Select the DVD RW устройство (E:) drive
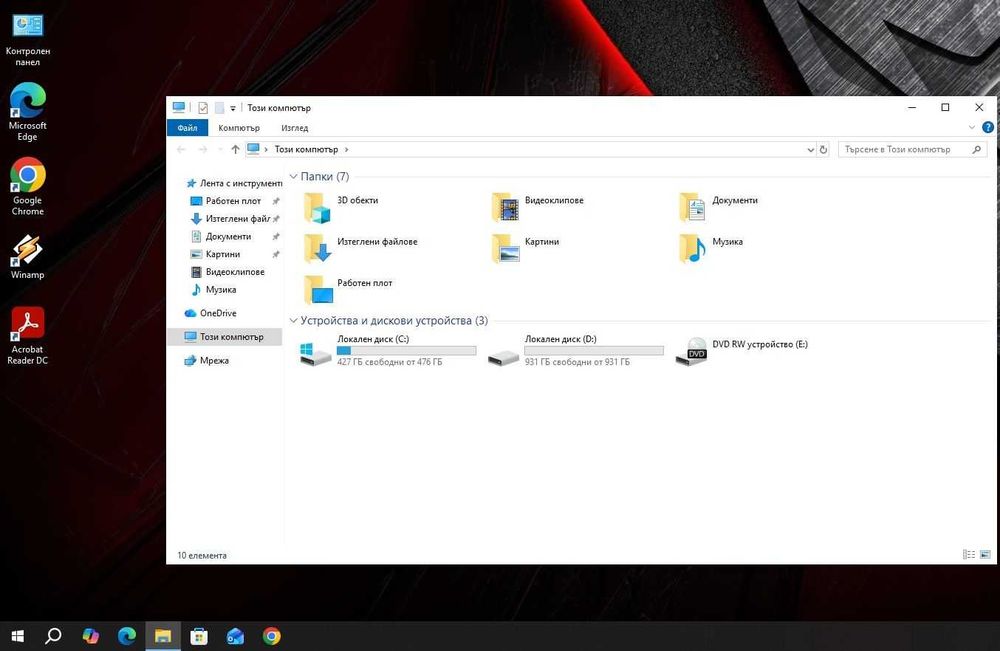 (x=742, y=350)
